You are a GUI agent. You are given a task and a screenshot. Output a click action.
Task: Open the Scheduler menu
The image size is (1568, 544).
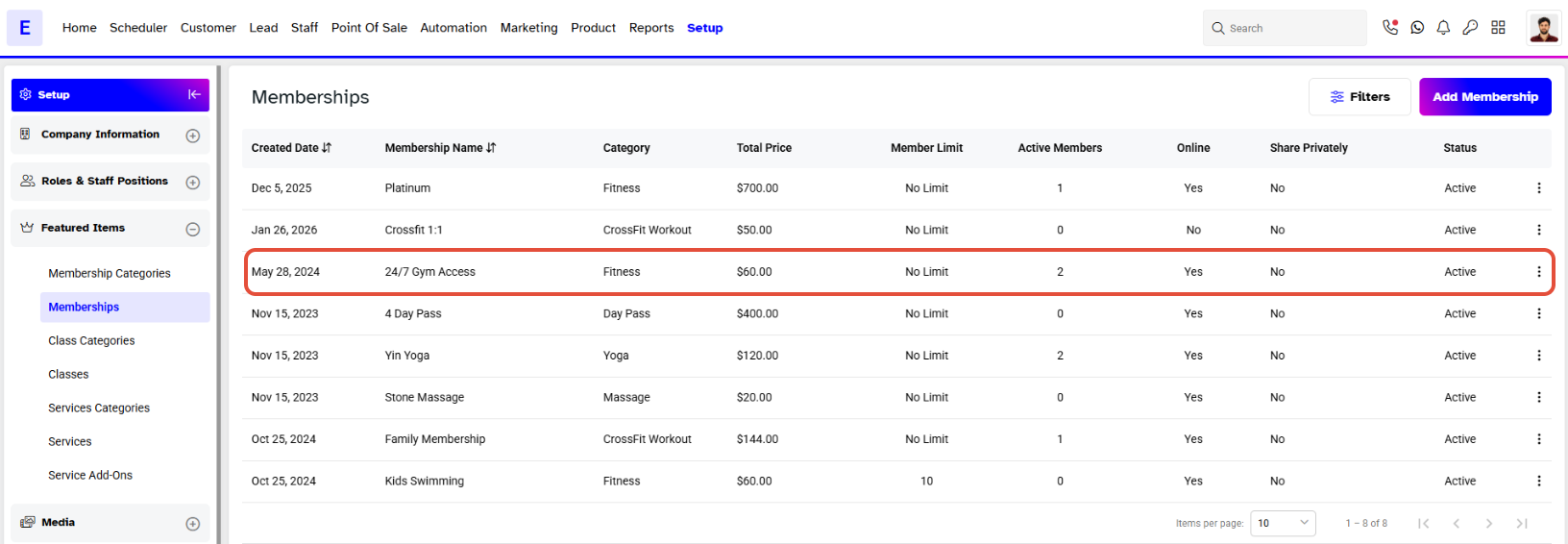[138, 28]
